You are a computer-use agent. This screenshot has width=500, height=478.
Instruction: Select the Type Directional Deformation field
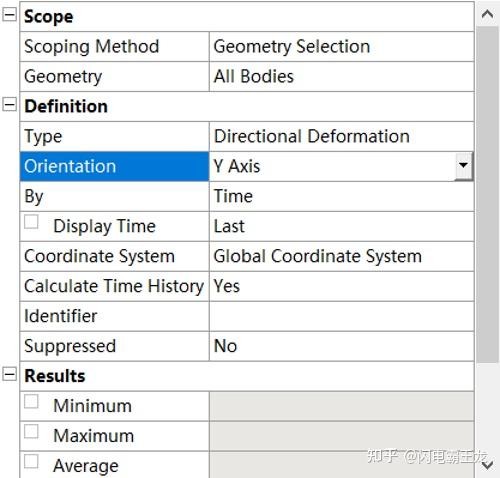point(341,136)
